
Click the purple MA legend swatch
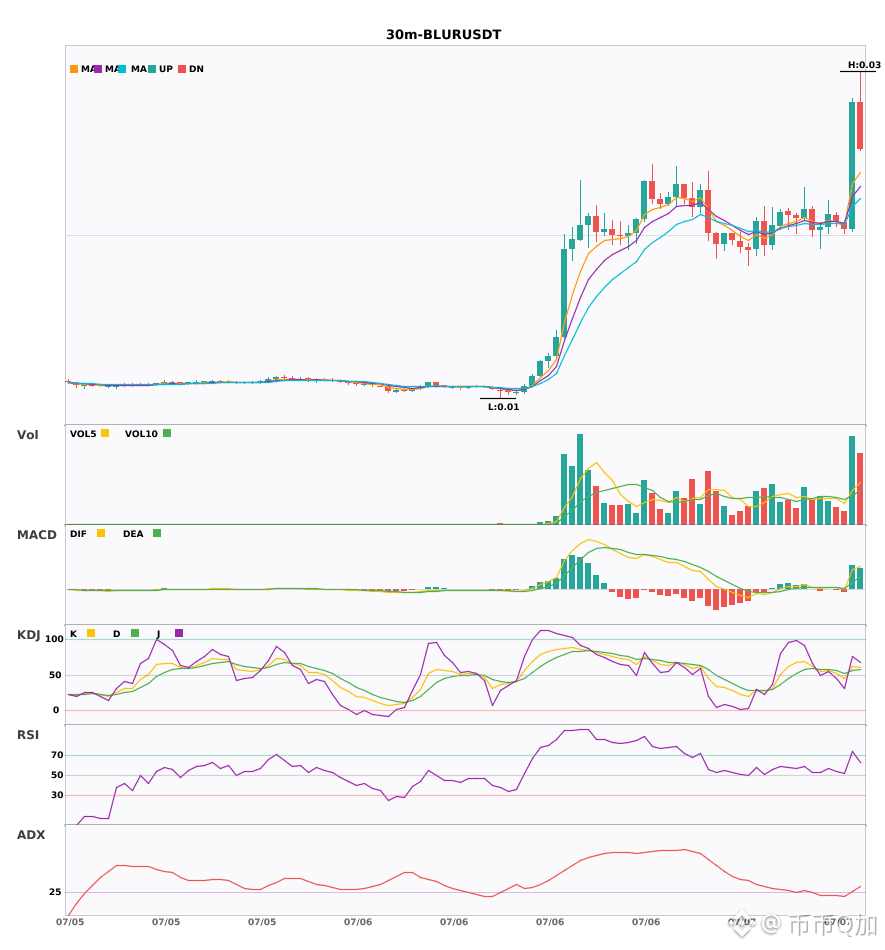[x=98, y=69]
